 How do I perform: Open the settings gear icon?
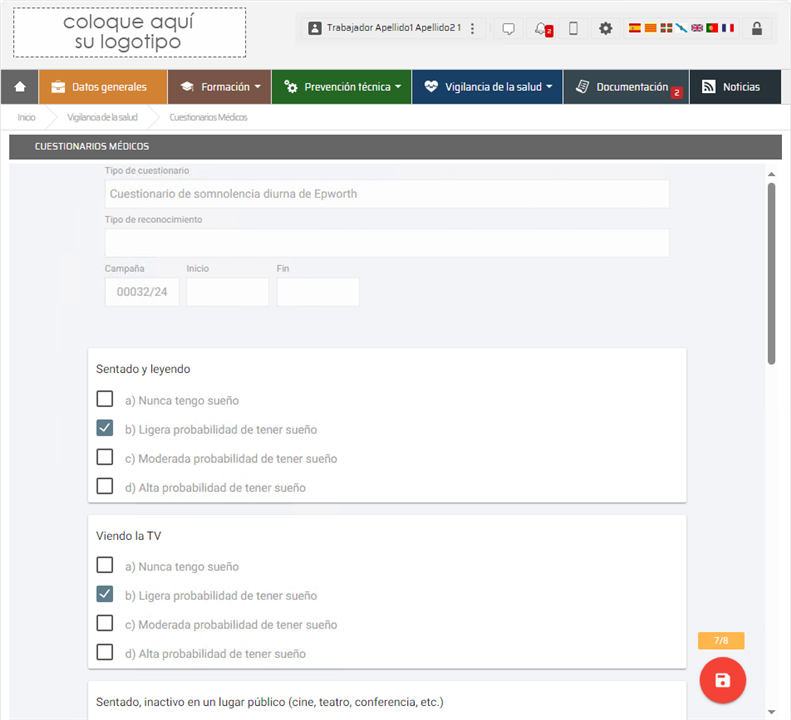[605, 29]
